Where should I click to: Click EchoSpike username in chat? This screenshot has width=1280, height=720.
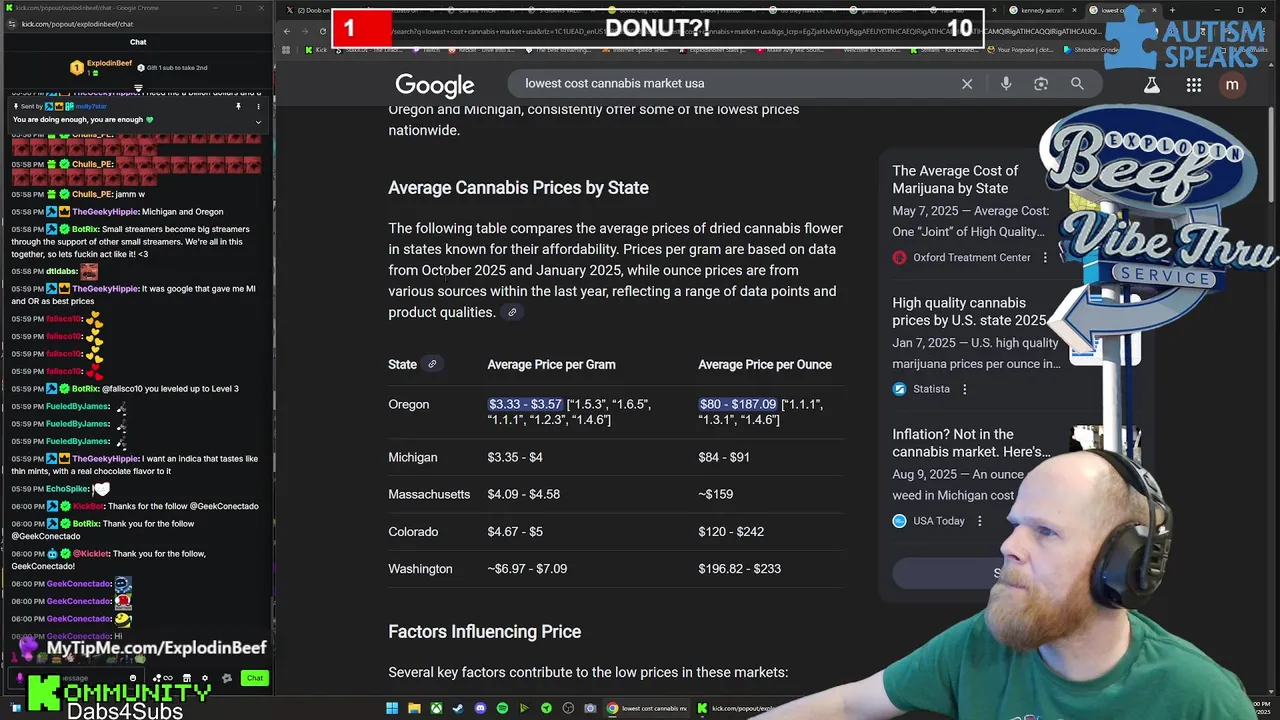(67, 489)
